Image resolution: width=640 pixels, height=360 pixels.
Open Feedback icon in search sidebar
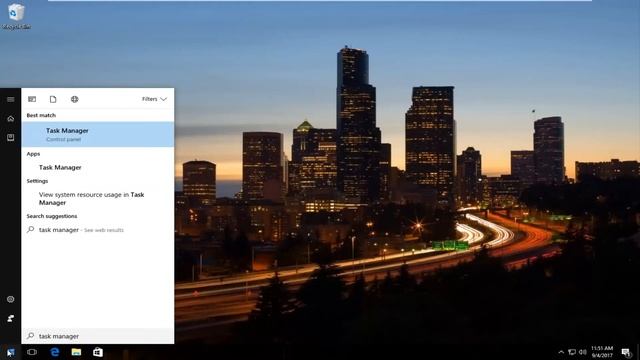[x=11, y=318]
